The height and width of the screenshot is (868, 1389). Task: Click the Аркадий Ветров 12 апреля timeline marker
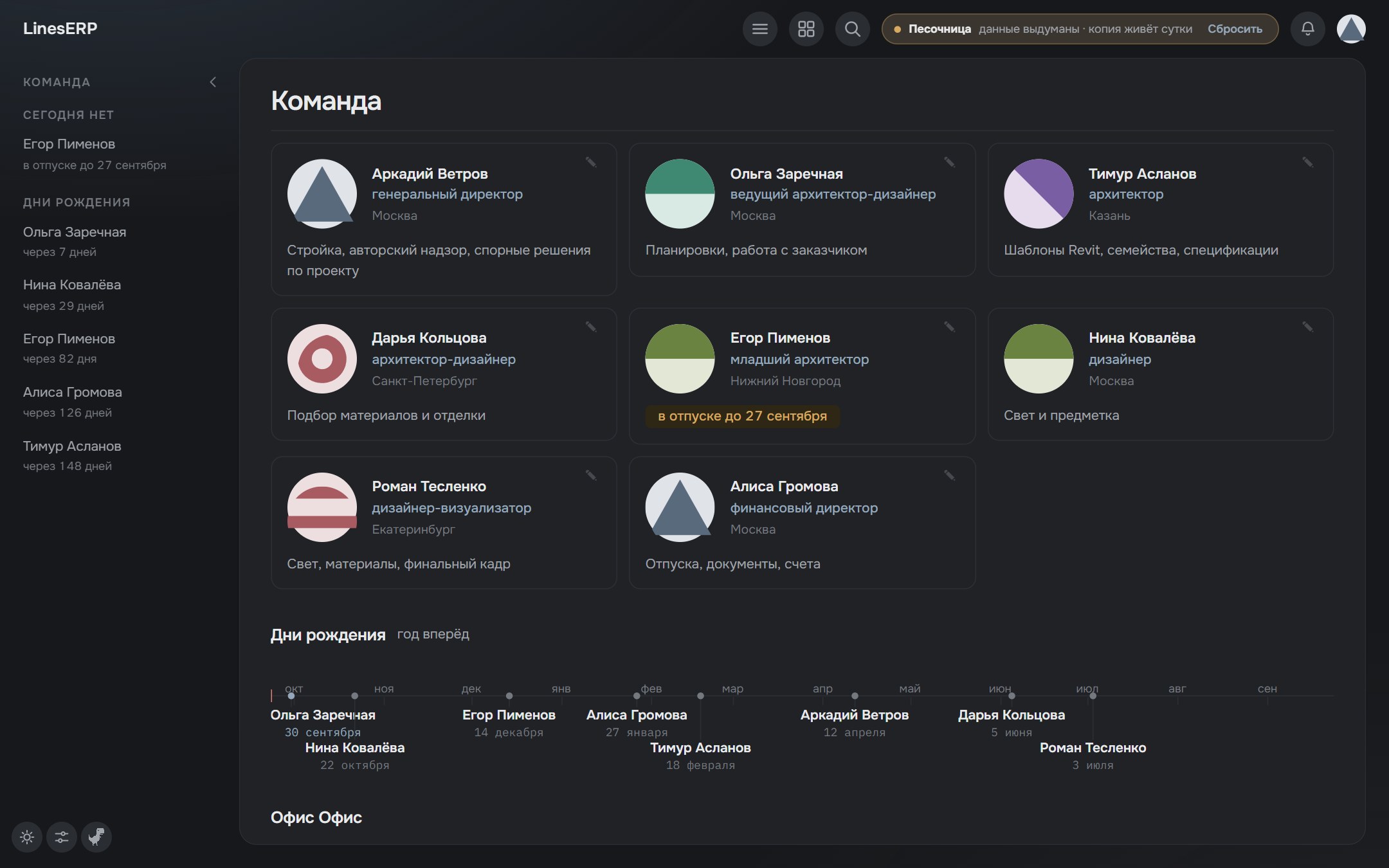pos(855,696)
